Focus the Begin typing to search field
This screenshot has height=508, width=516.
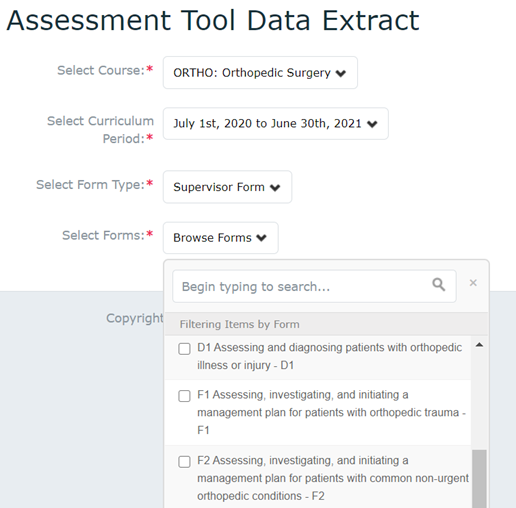(x=314, y=286)
